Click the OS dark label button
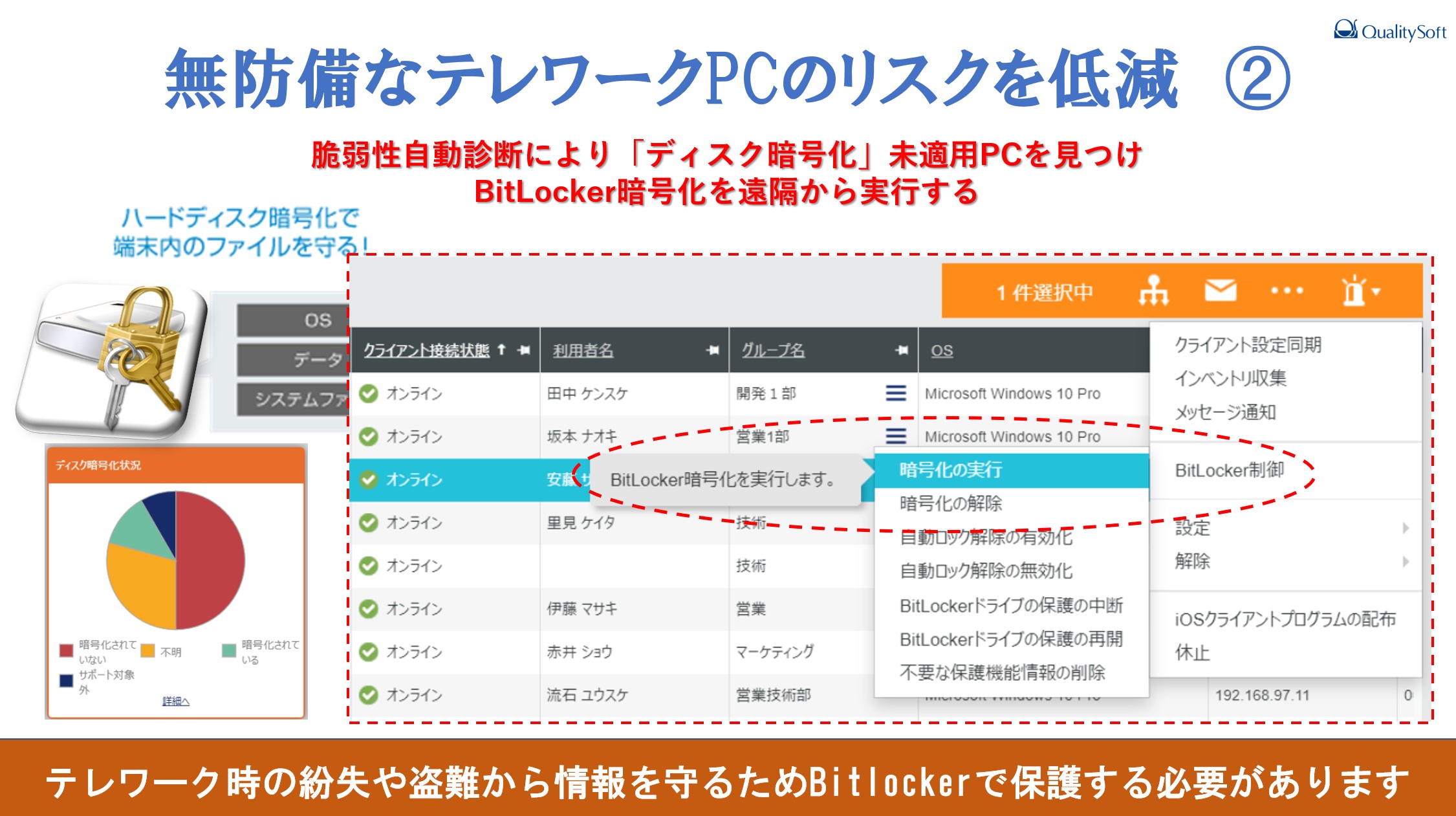Viewport: 1456px width, 816px height. (293, 320)
